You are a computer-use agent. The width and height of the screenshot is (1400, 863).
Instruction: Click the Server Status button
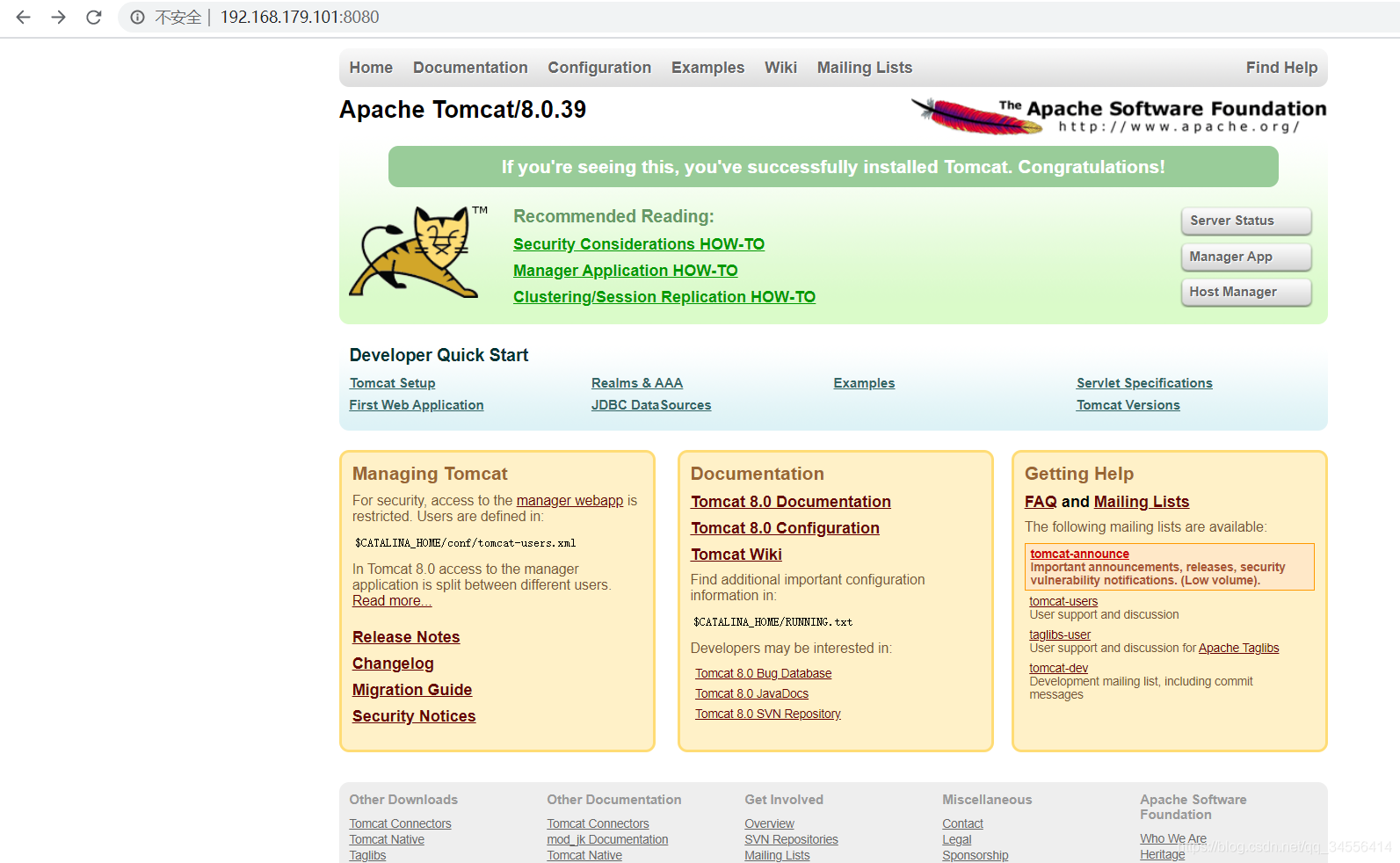[x=1246, y=221]
